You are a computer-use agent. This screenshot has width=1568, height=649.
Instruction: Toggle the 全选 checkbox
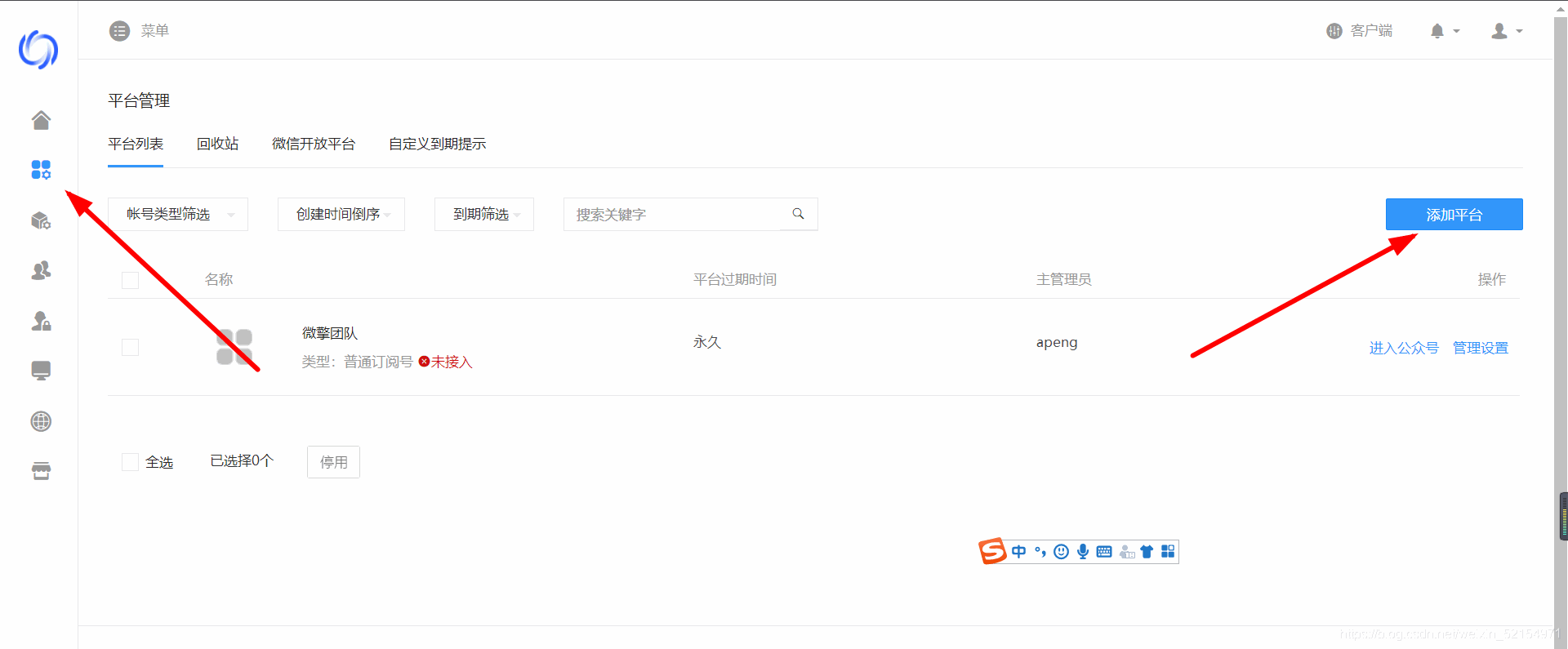tap(130, 462)
